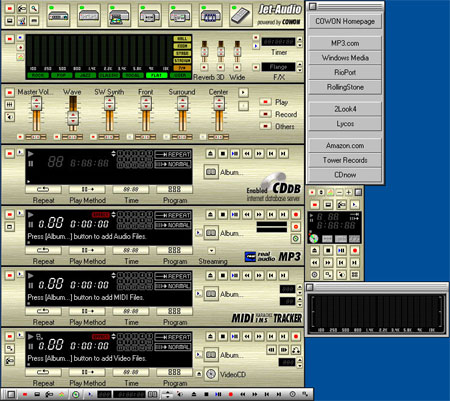Image resolution: width=450 pixels, height=401 pixels.
Task: Open Album list in MP3 player panel
Action: click(211, 233)
